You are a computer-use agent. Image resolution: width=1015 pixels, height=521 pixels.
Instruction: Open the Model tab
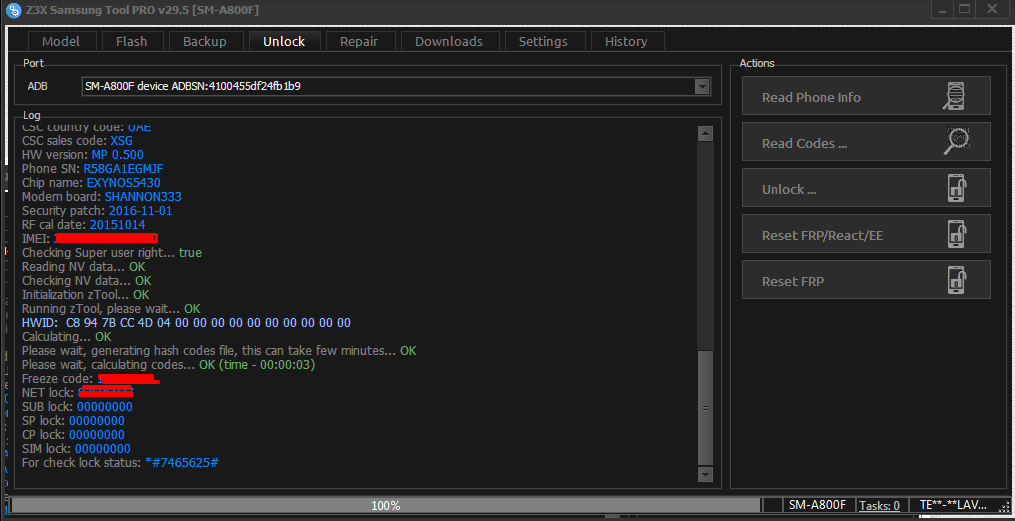pos(61,41)
